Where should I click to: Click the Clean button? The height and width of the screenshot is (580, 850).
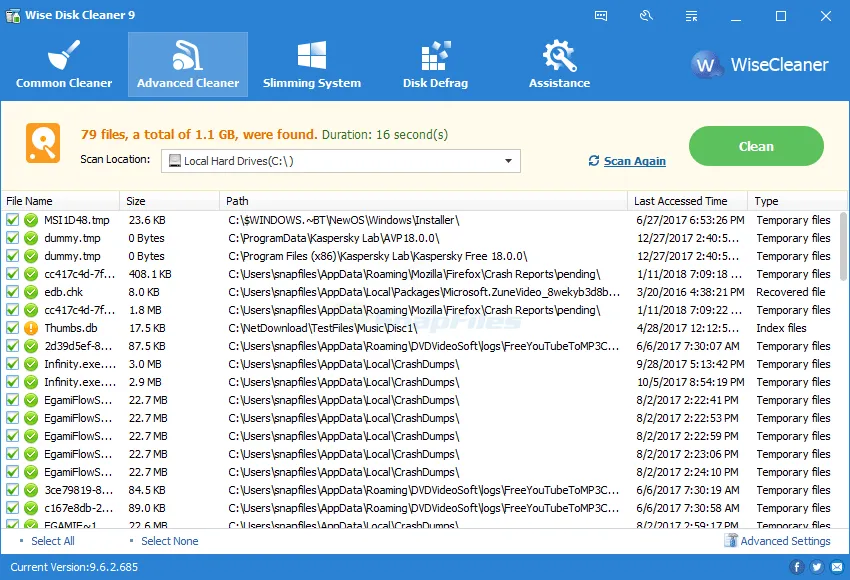pyautogui.click(x=756, y=146)
